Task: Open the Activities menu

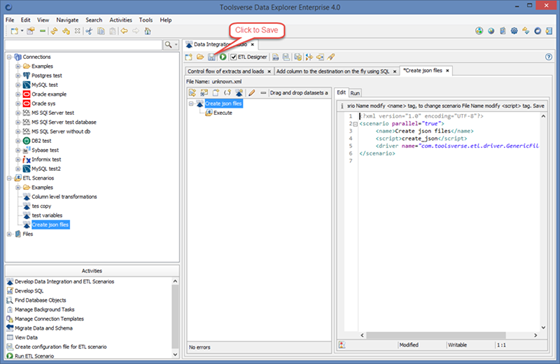Action: pos(120,20)
